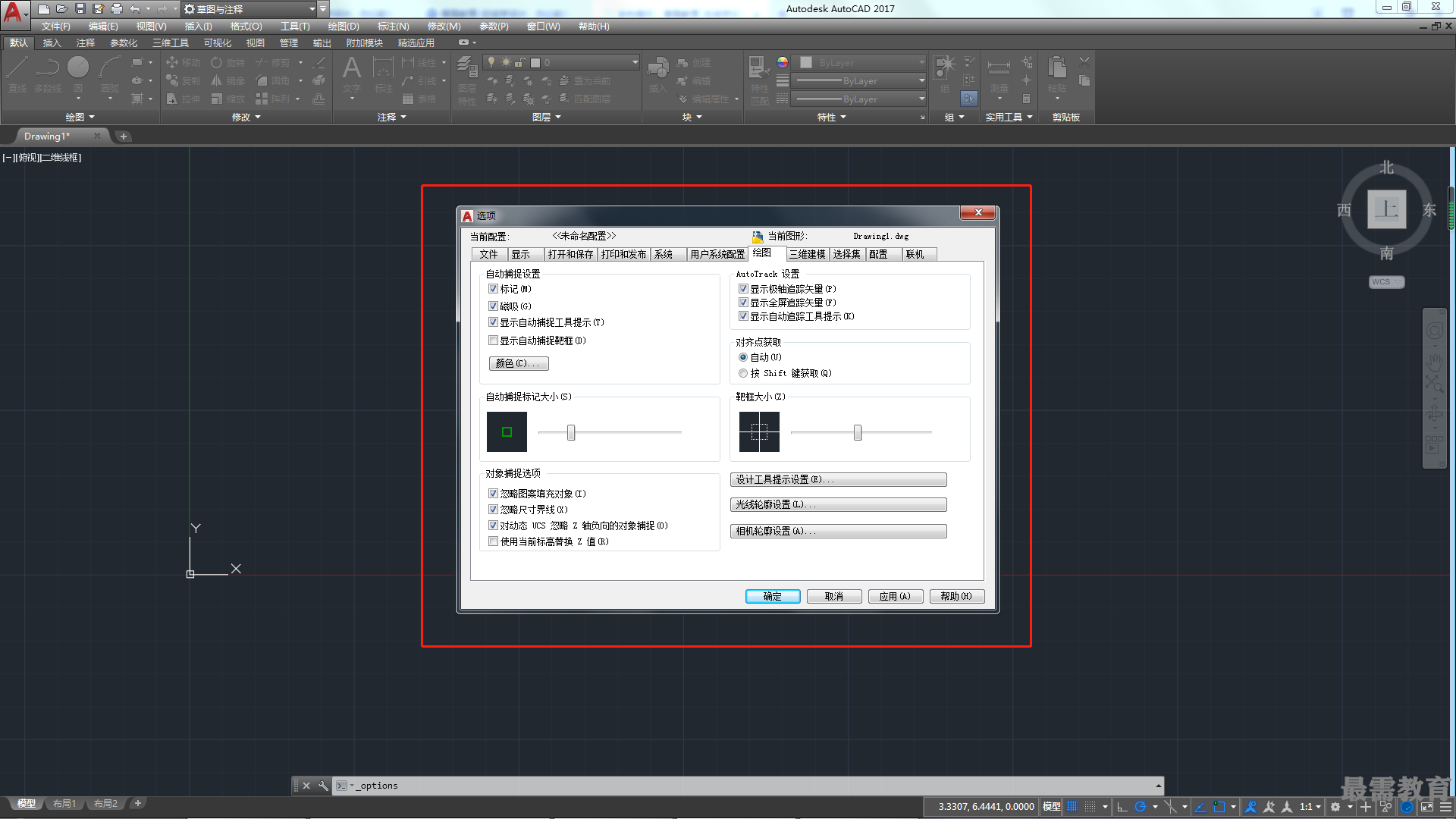Click the Plot printer icon in quick access toolbar

pyautogui.click(x=117, y=9)
